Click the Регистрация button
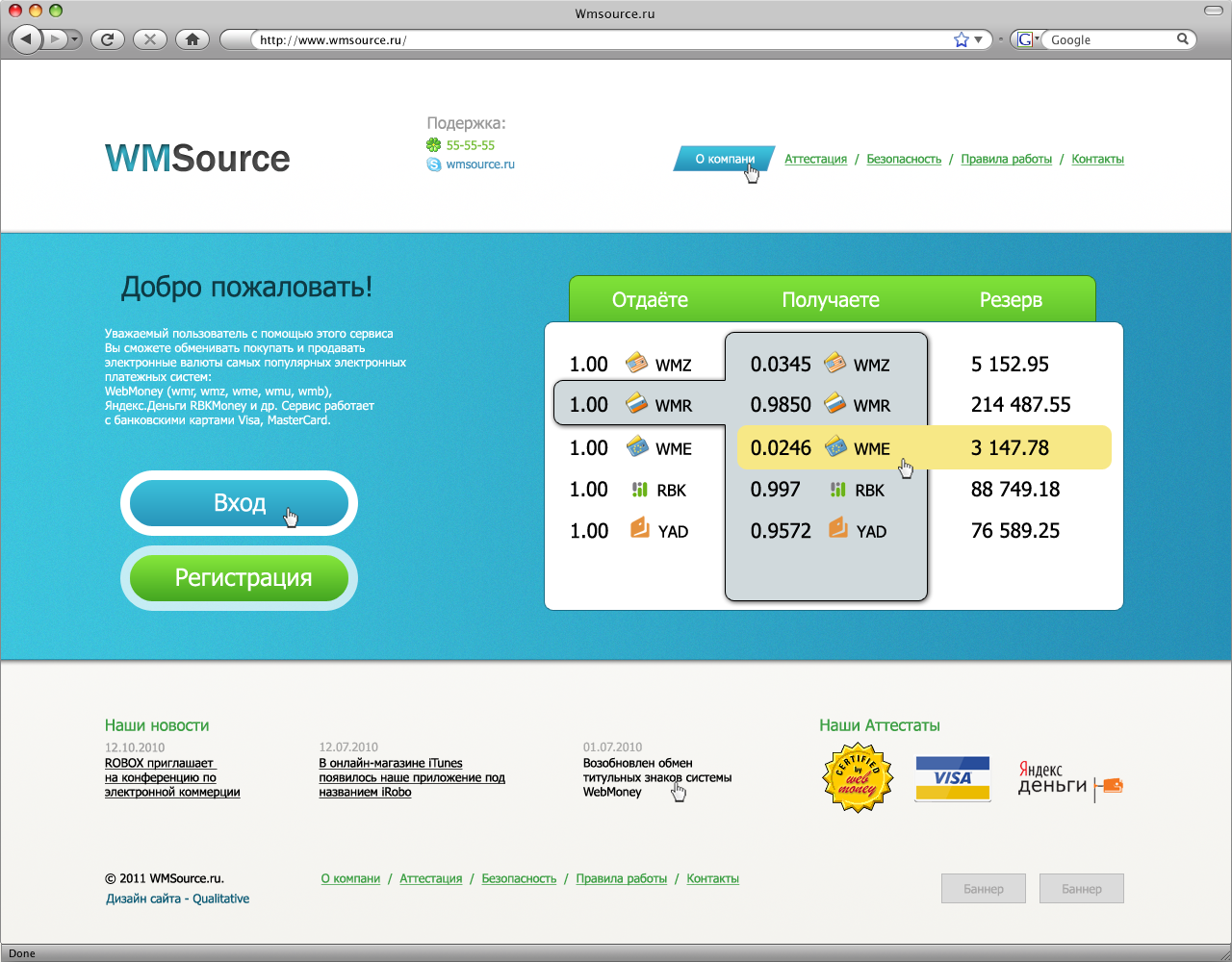This screenshot has height=962, width=1232. (238, 577)
